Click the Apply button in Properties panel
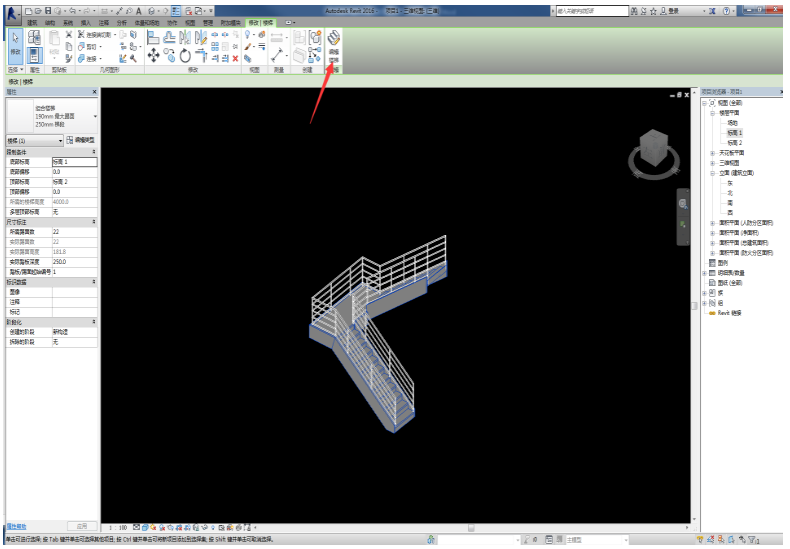 (82, 526)
